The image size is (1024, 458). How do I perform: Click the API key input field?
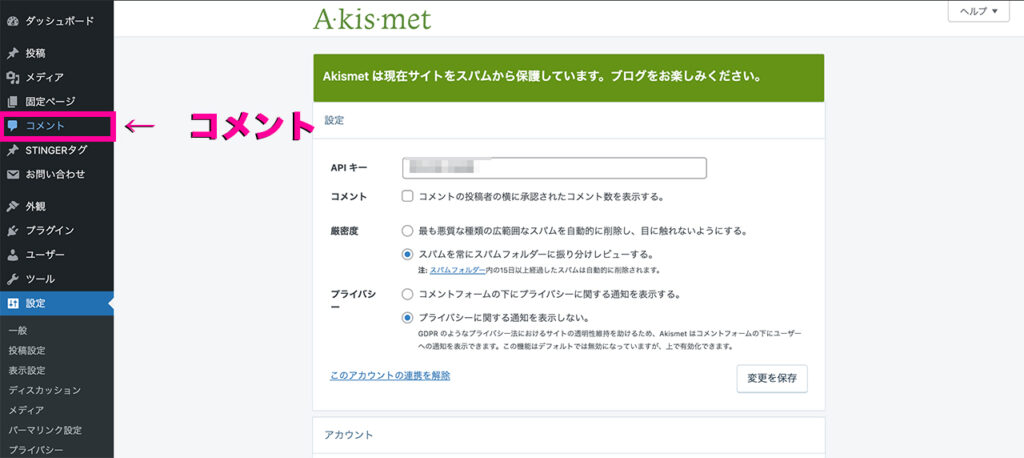click(554, 168)
